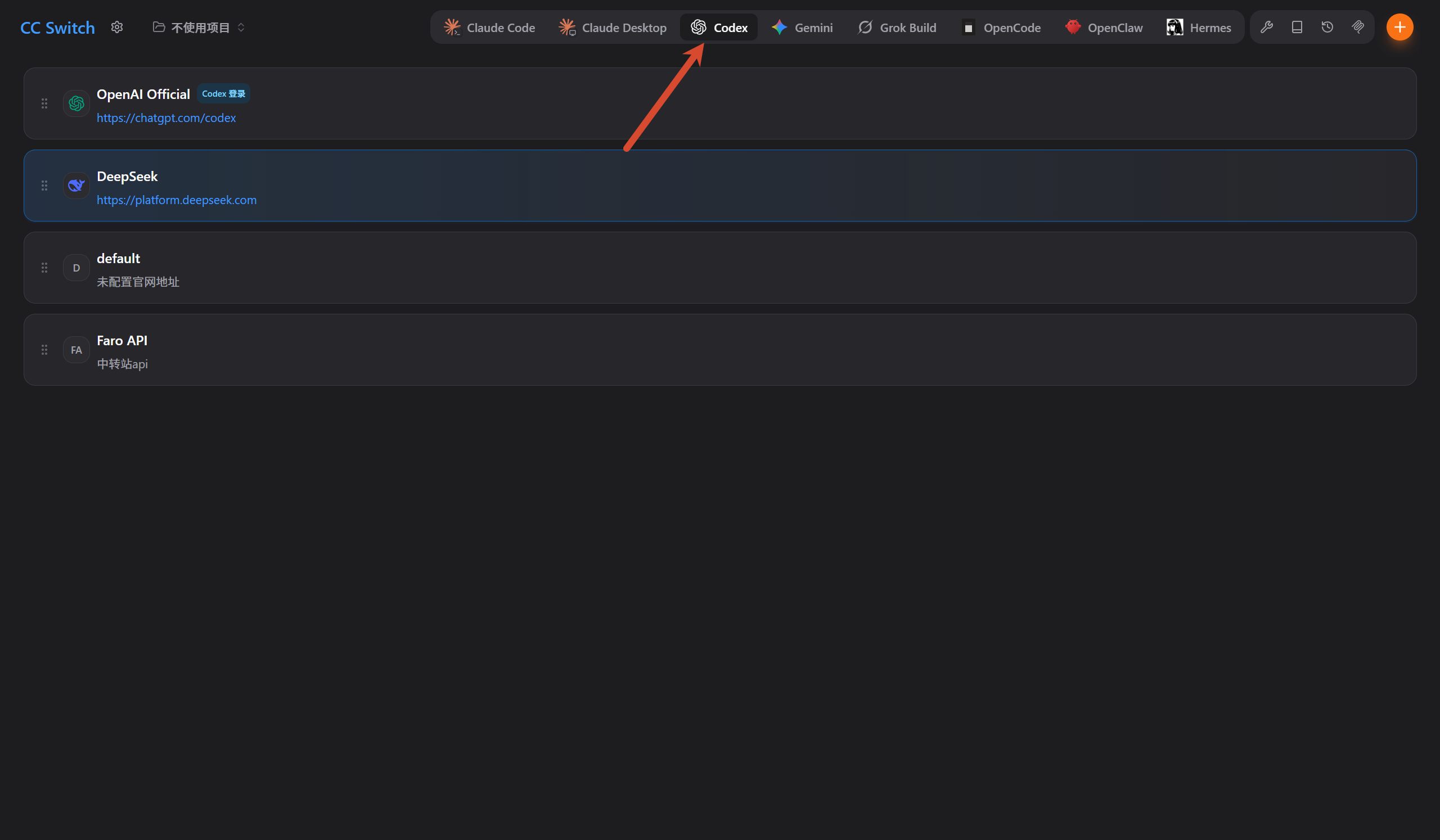This screenshot has width=1440, height=840.
Task: Click the drag handle on OpenAI Official row
Action: (x=44, y=103)
